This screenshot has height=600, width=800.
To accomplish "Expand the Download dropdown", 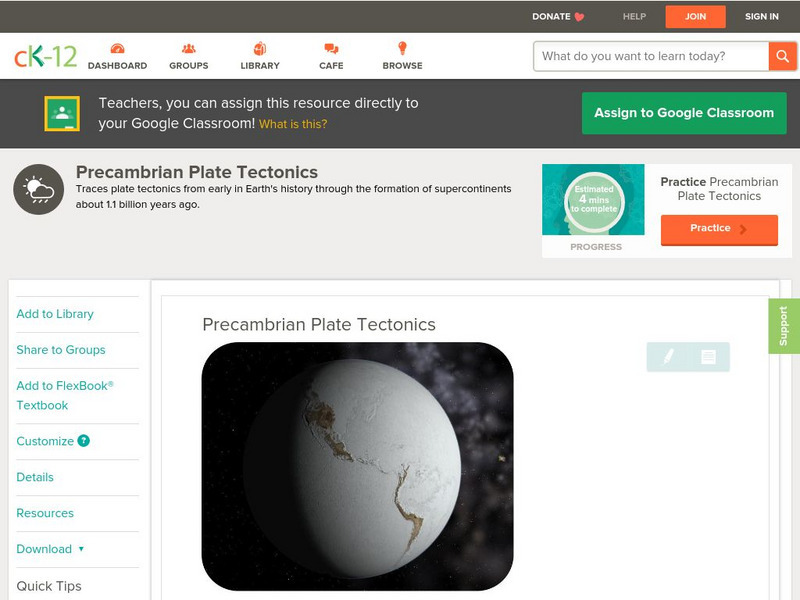I will pyautogui.click(x=50, y=549).
